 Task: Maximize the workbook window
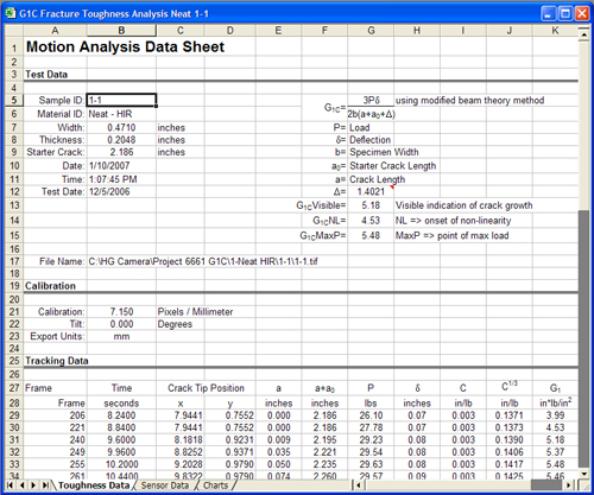point(565,14)
